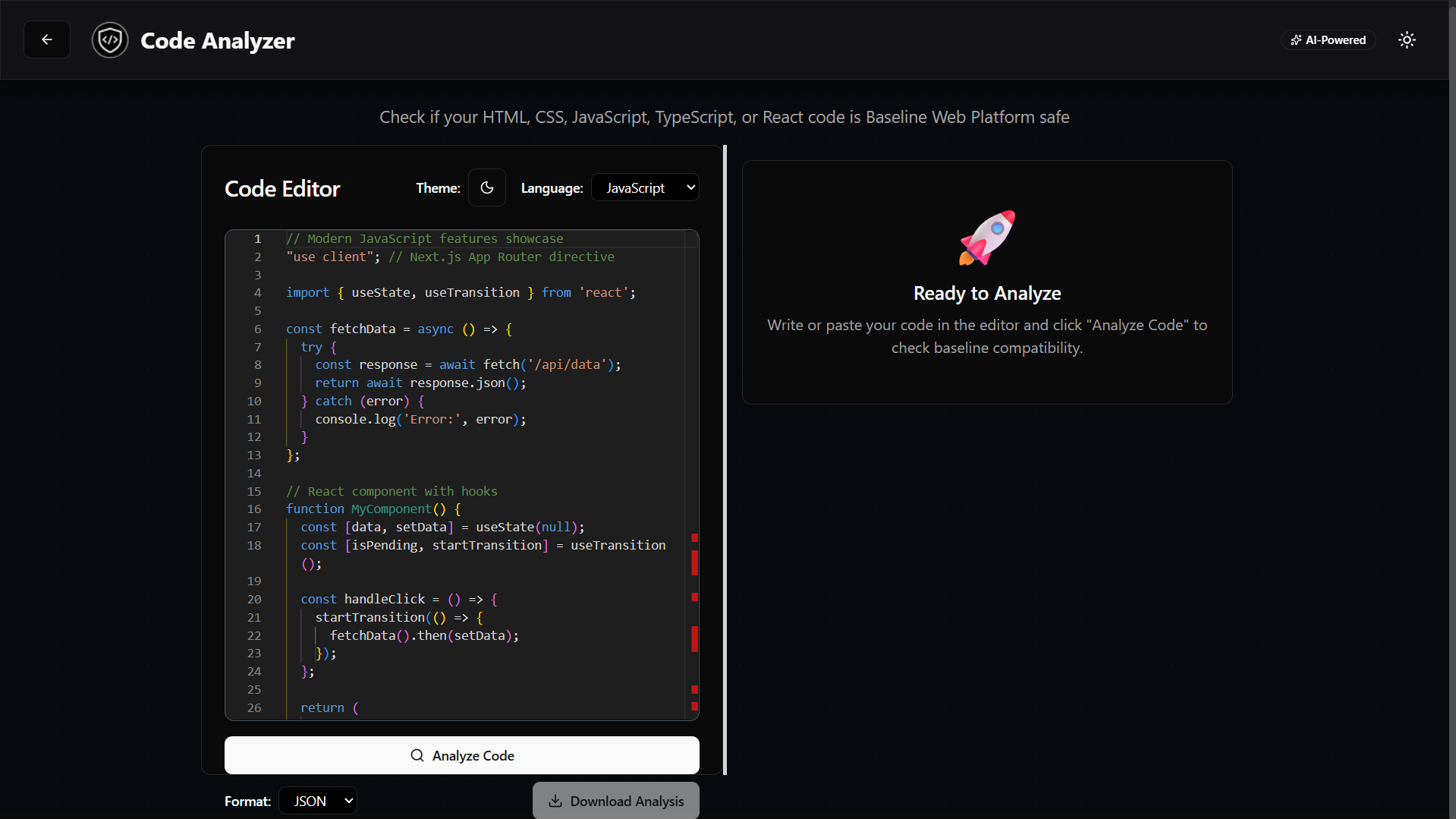Click the 'const fetchData = async' code line
The image size is (1456, 819).
399,329
